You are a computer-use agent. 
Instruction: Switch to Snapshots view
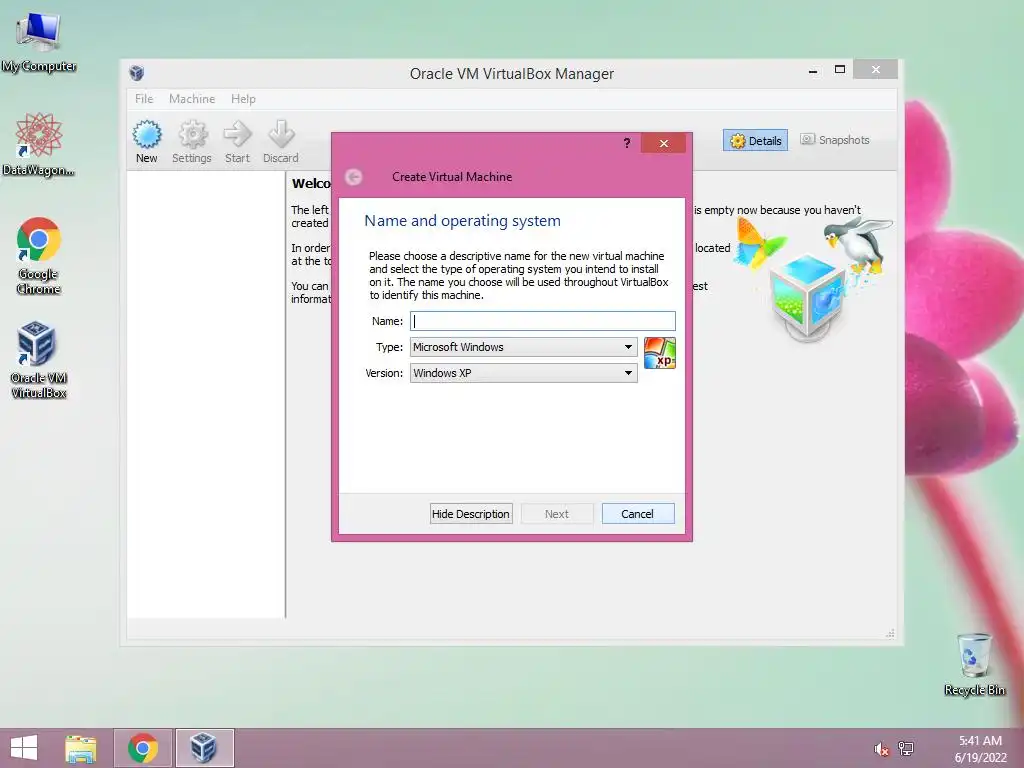pos(835,140)
